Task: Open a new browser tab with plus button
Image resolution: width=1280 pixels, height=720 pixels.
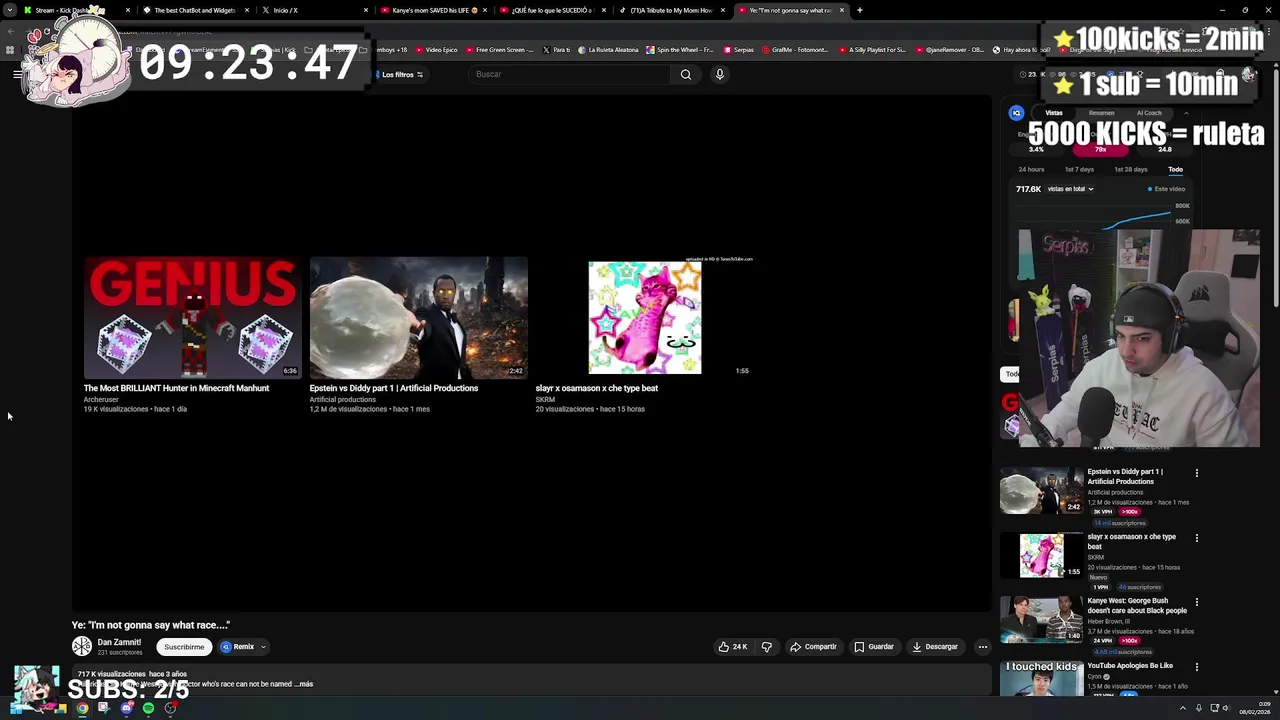Action: click(x=860, y=10)
